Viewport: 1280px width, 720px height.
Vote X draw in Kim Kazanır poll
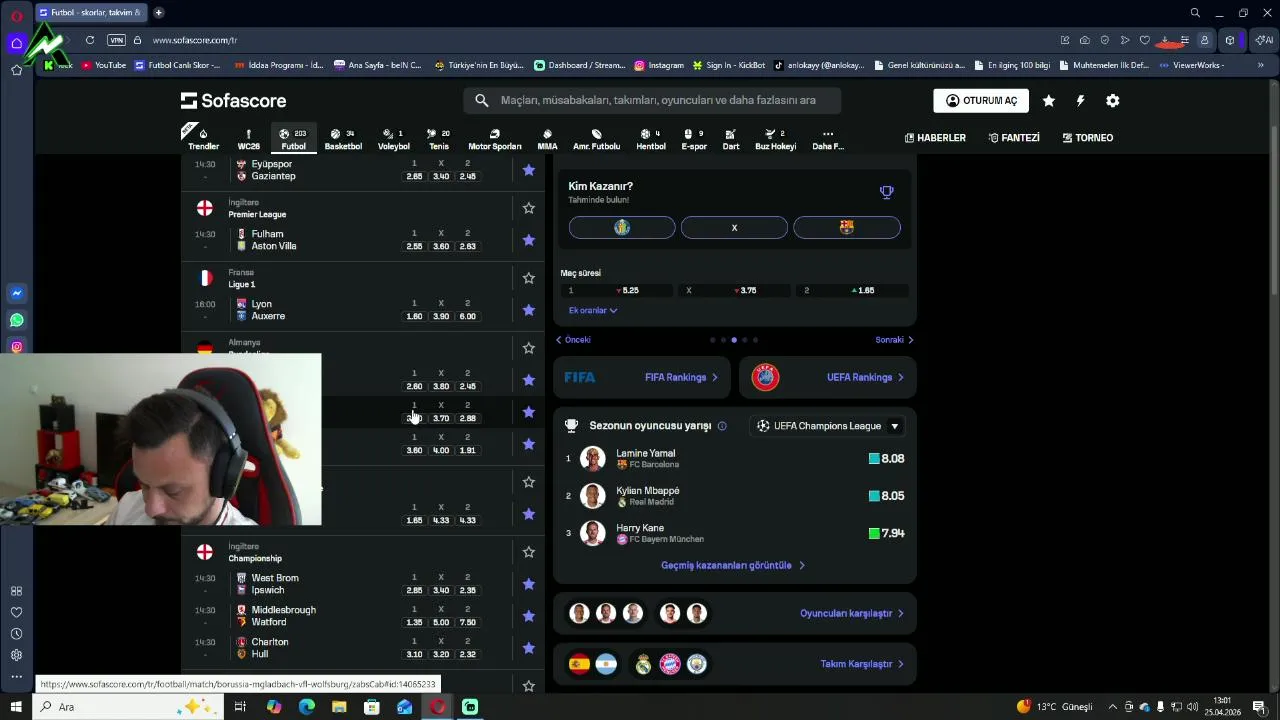[734, 228]
